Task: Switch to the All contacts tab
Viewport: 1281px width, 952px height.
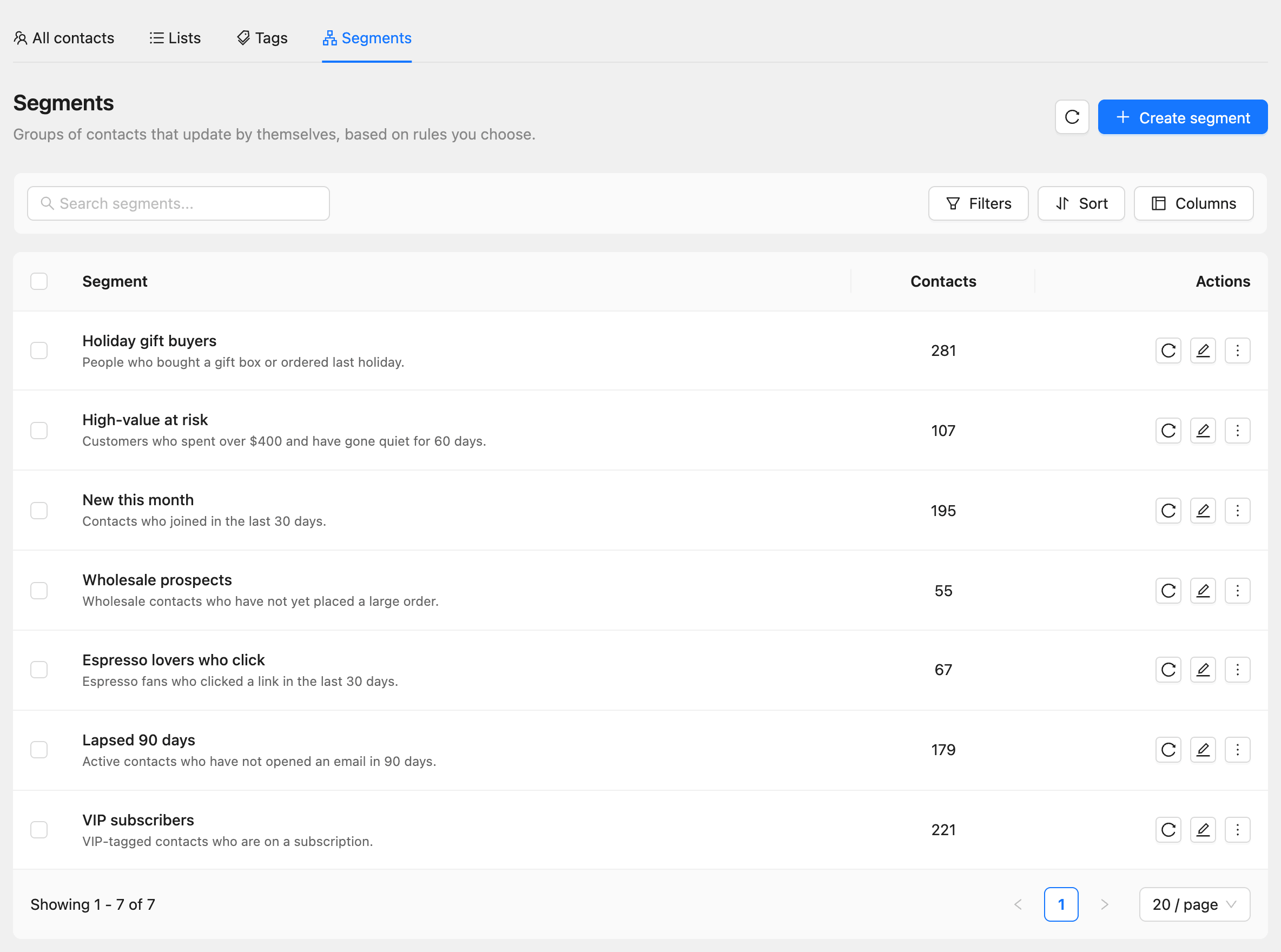Action: point(64,38)
